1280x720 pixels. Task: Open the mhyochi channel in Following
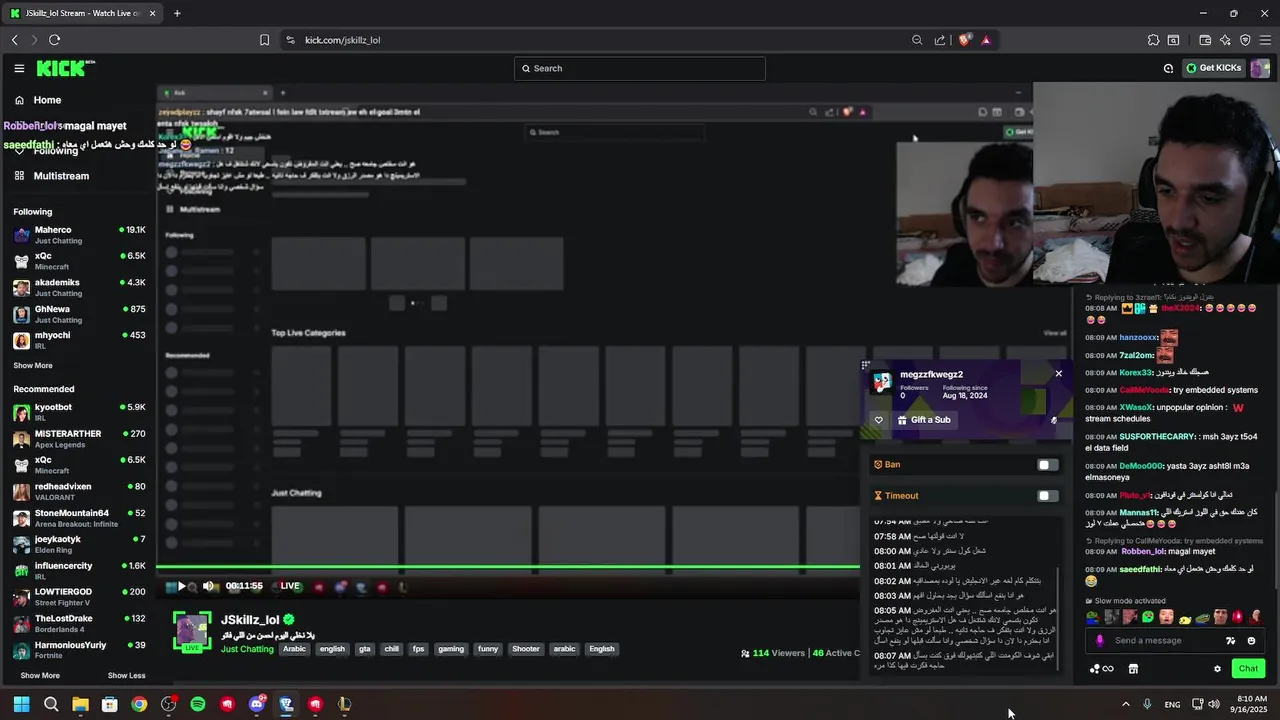(78, 341)
